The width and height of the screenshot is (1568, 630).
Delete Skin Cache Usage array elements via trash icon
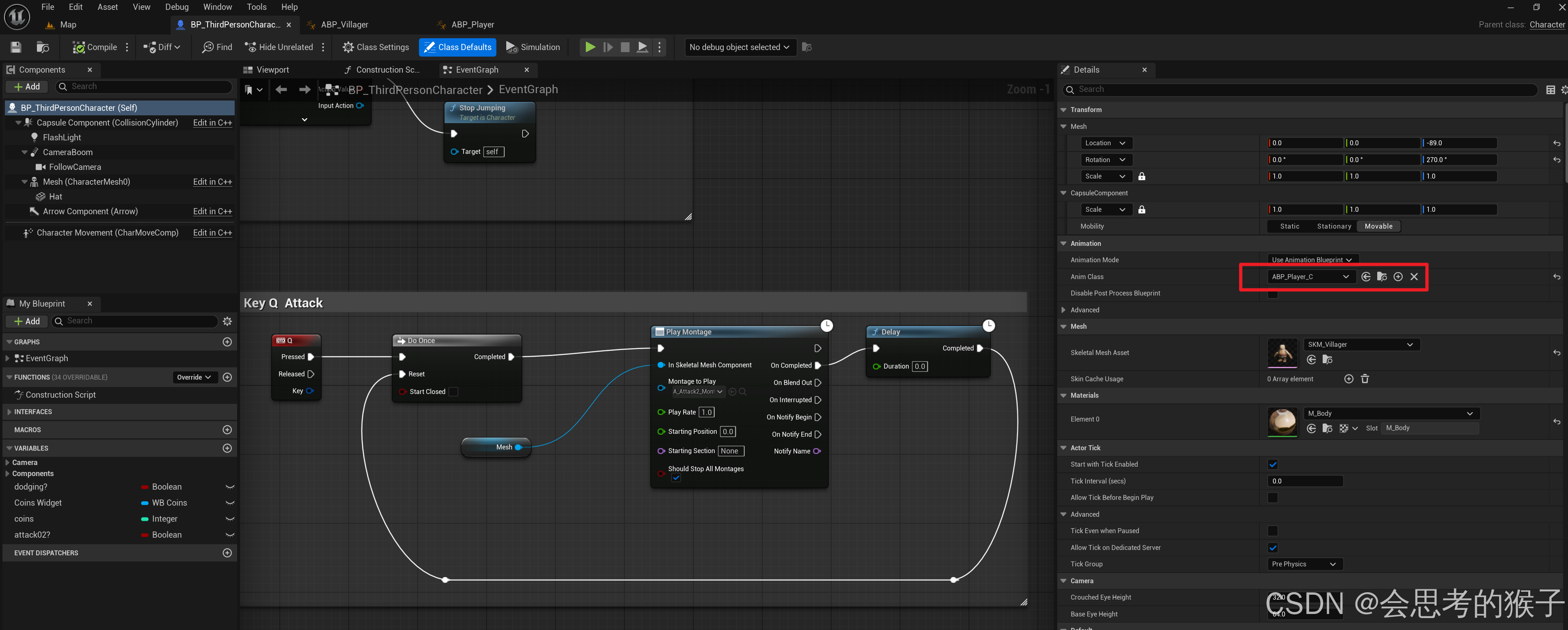[x=1365, y=378]
